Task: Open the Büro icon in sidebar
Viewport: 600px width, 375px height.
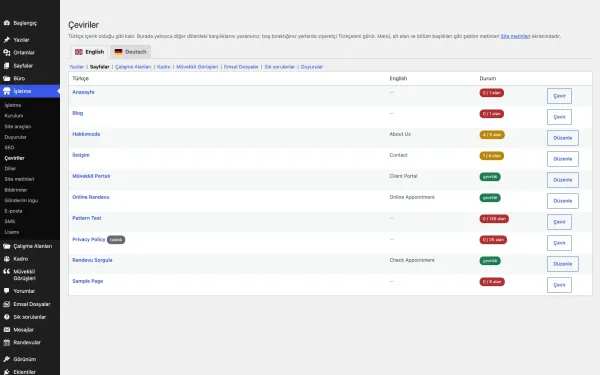Action: click(x=7, y=78)
